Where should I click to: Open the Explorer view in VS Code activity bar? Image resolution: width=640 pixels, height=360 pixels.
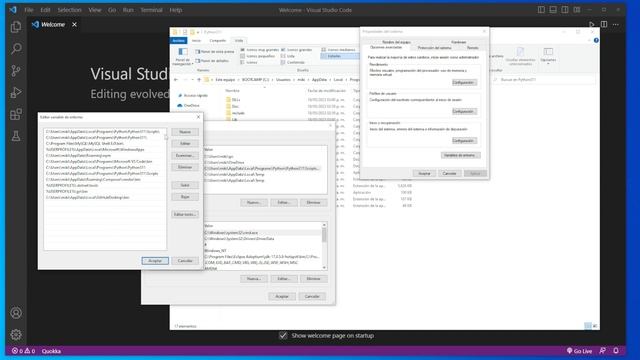pos(16,27)
